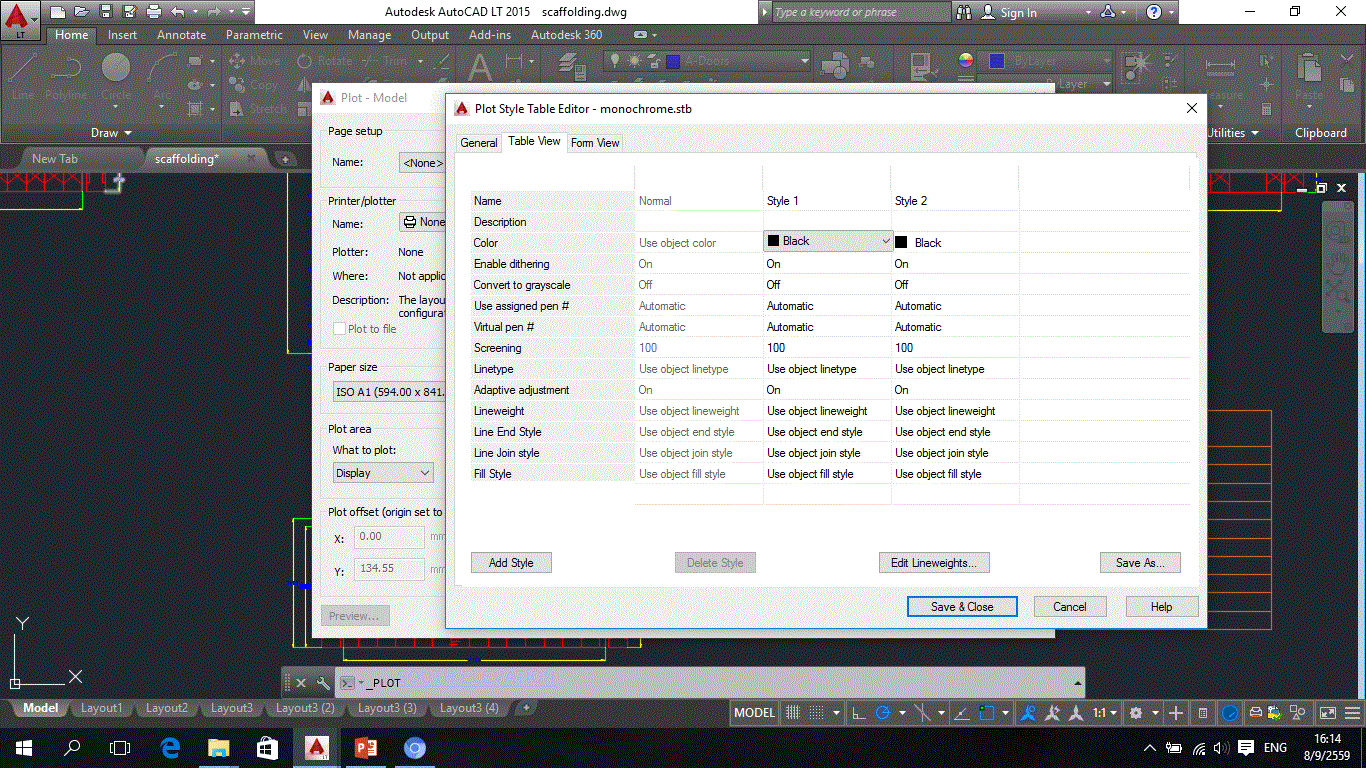Click the command line wrench customize icon
The height and width of the screenshot is (768, 1366).
pos(322,683)
